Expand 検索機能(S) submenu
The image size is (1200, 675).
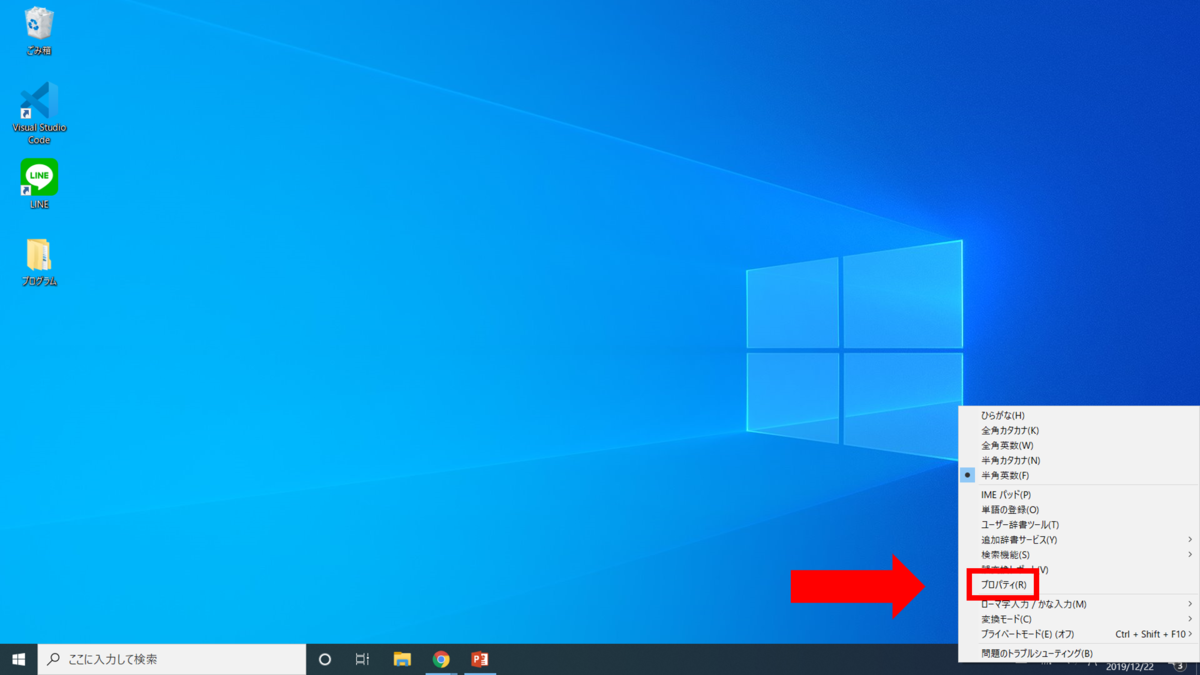(1079, 554)
